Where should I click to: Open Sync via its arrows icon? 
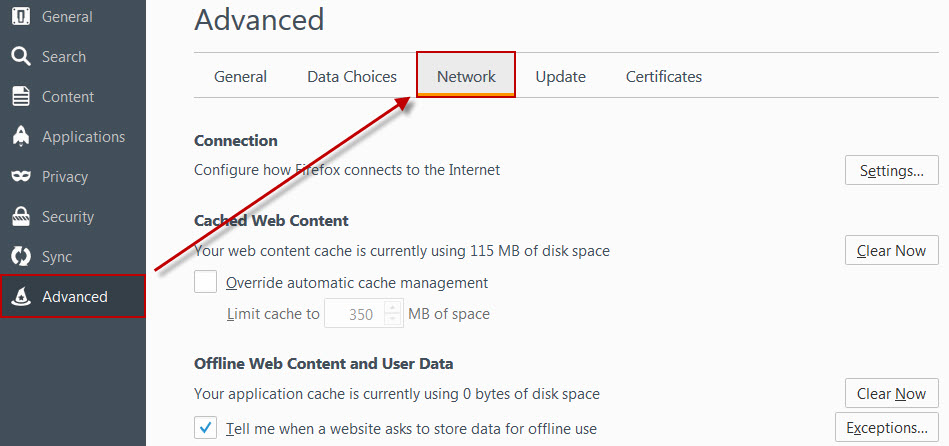(x=20, y=257)
